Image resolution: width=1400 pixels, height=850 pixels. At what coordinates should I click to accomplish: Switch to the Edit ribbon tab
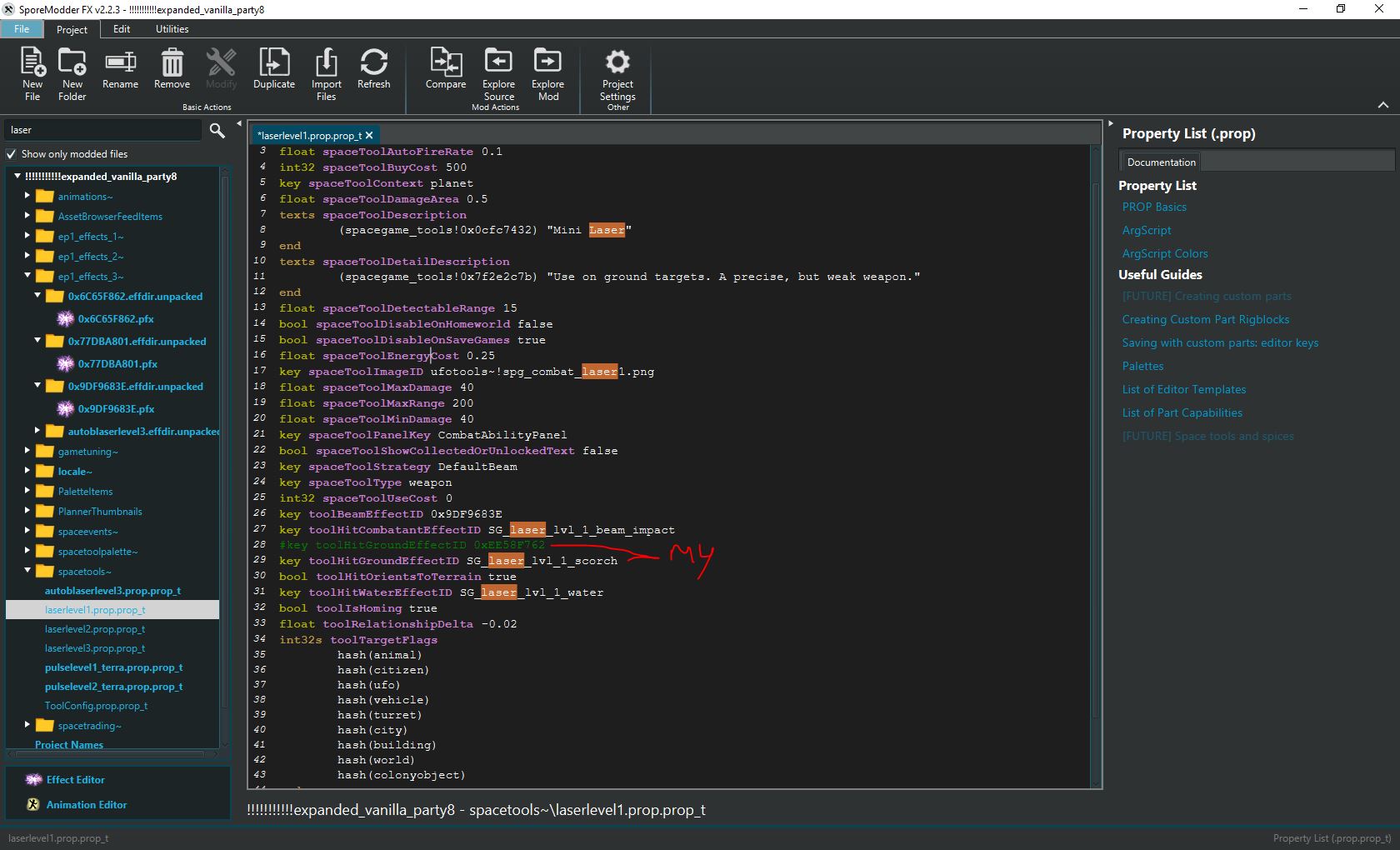122,29
